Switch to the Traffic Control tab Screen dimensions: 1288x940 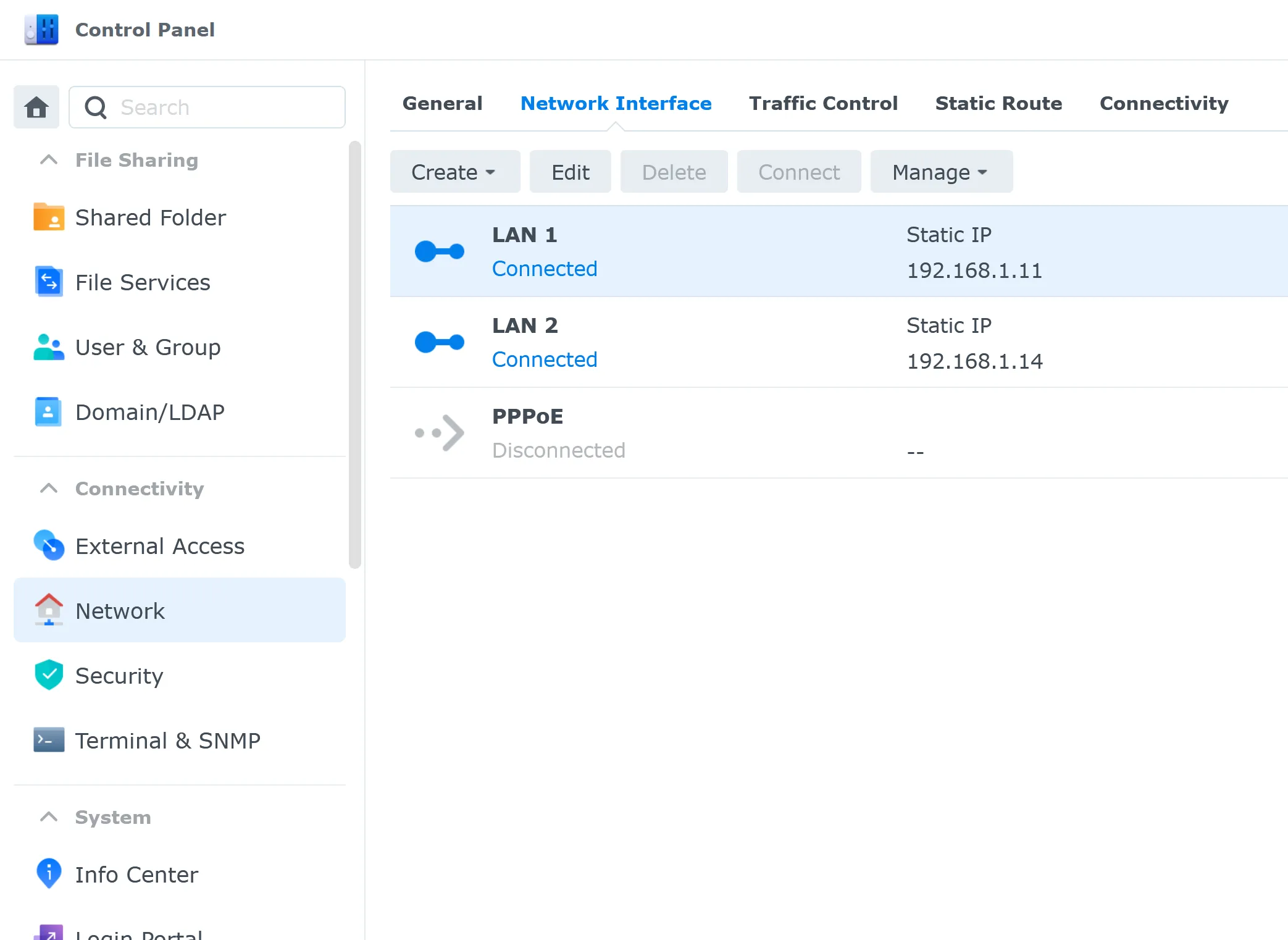pos(823,103)
